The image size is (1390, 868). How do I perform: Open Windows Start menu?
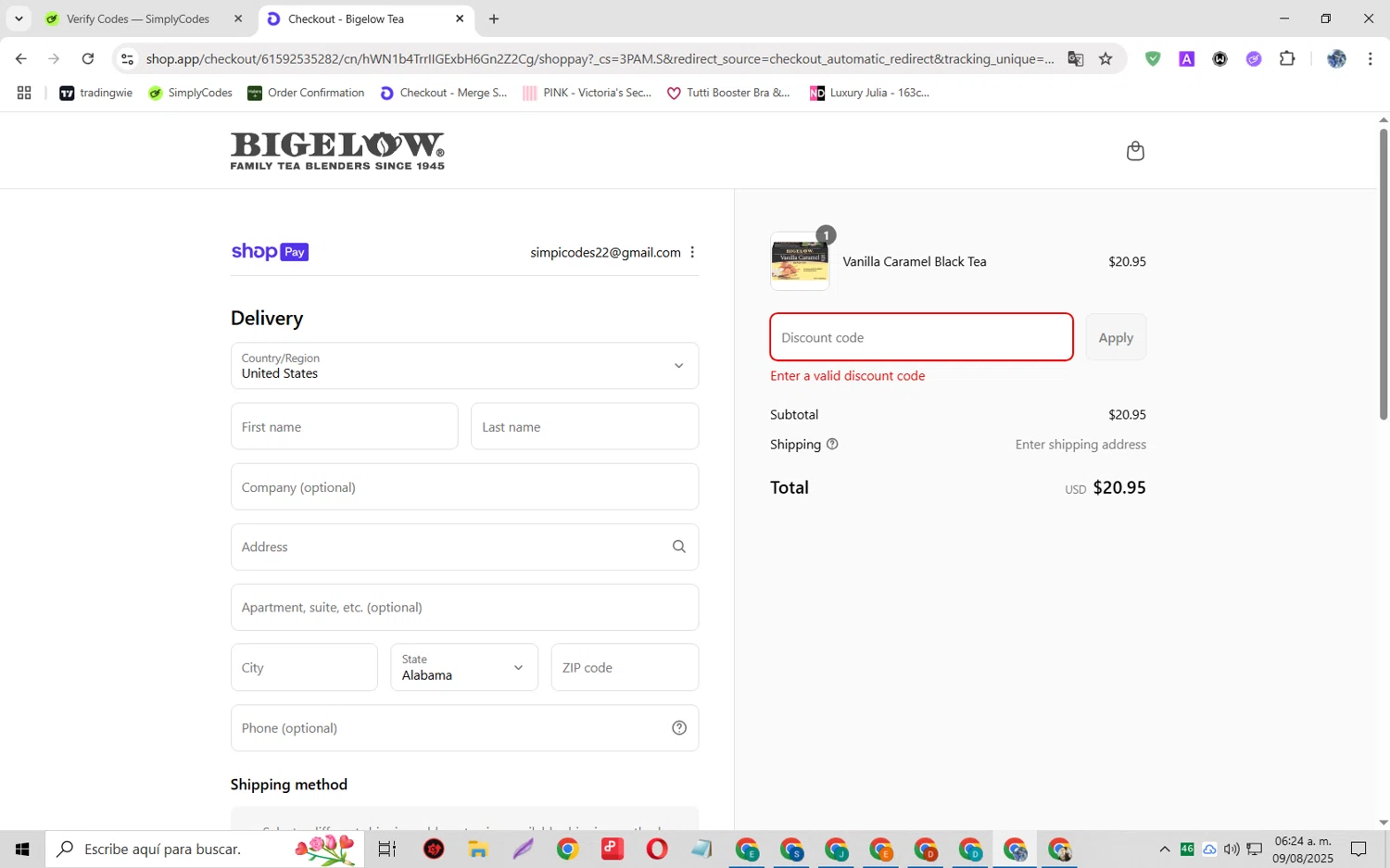coord(22,849)
